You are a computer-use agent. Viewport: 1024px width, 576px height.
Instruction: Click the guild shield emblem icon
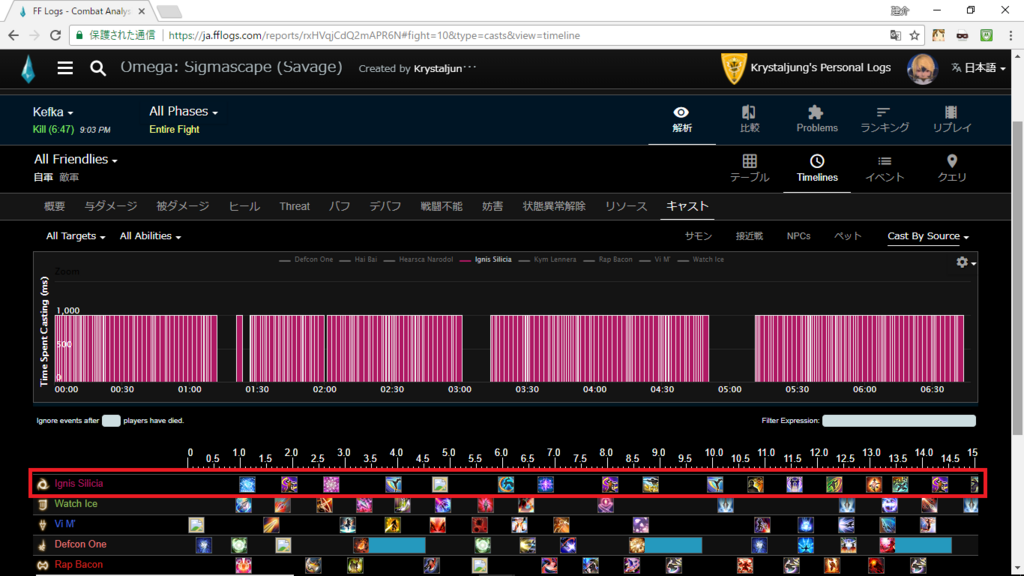pos(733,68)
